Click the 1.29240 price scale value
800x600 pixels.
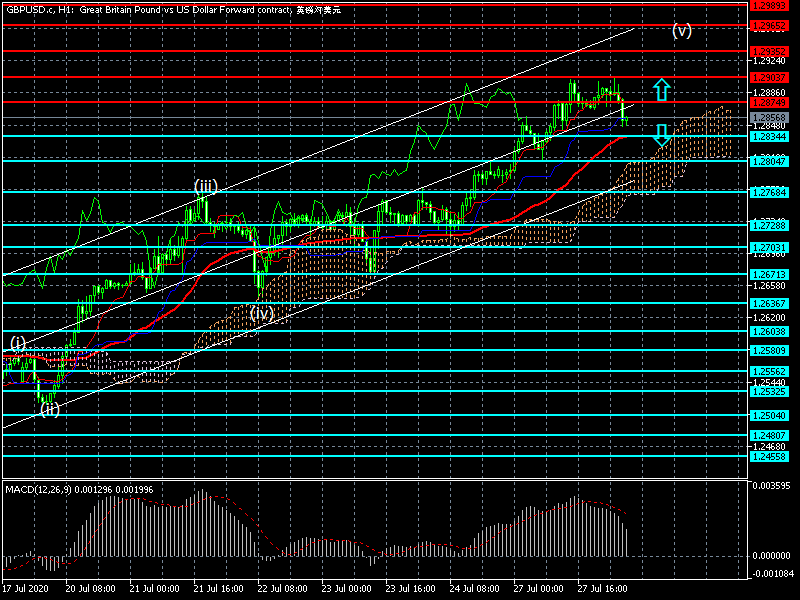[769, 61]
